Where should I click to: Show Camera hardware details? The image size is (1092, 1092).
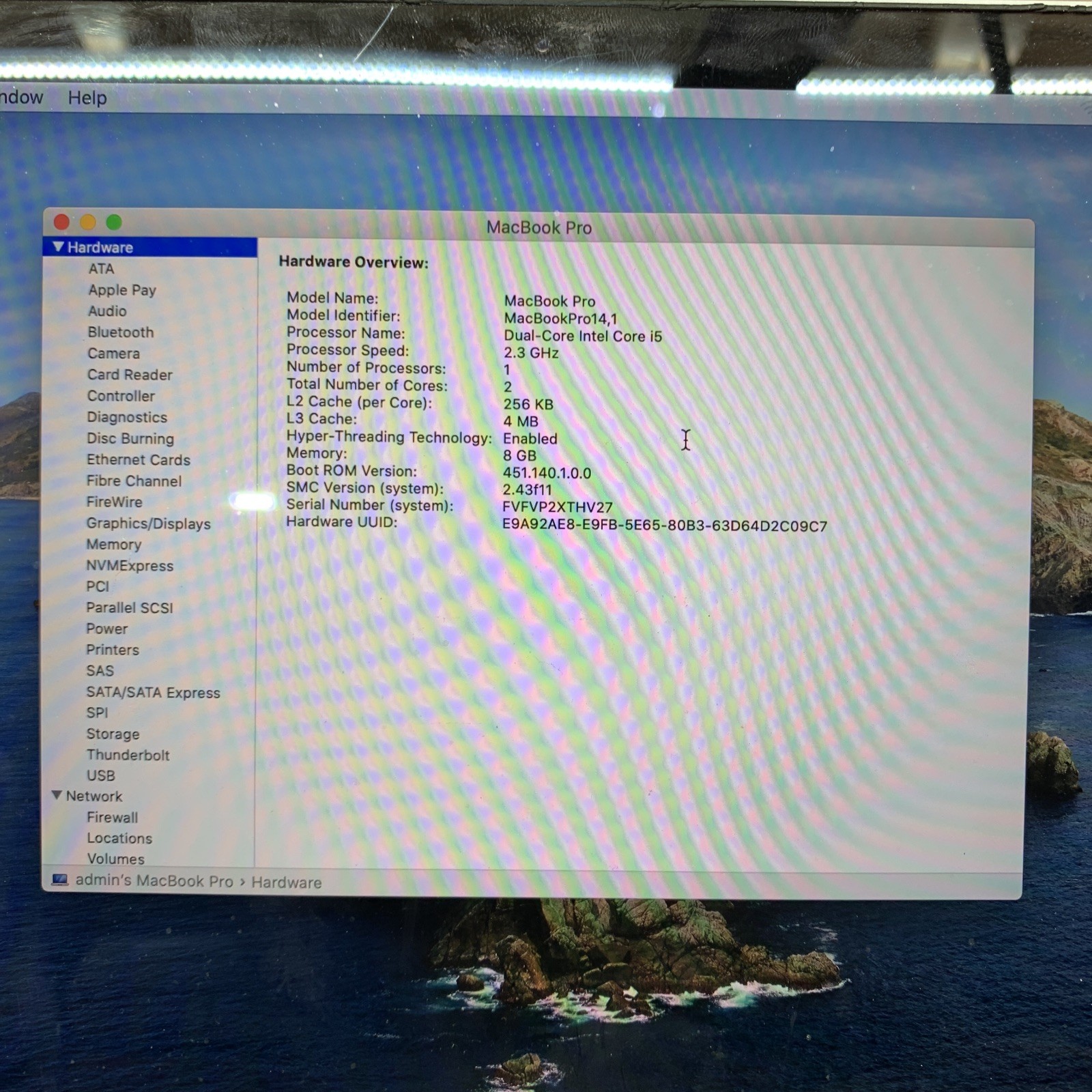113,354
